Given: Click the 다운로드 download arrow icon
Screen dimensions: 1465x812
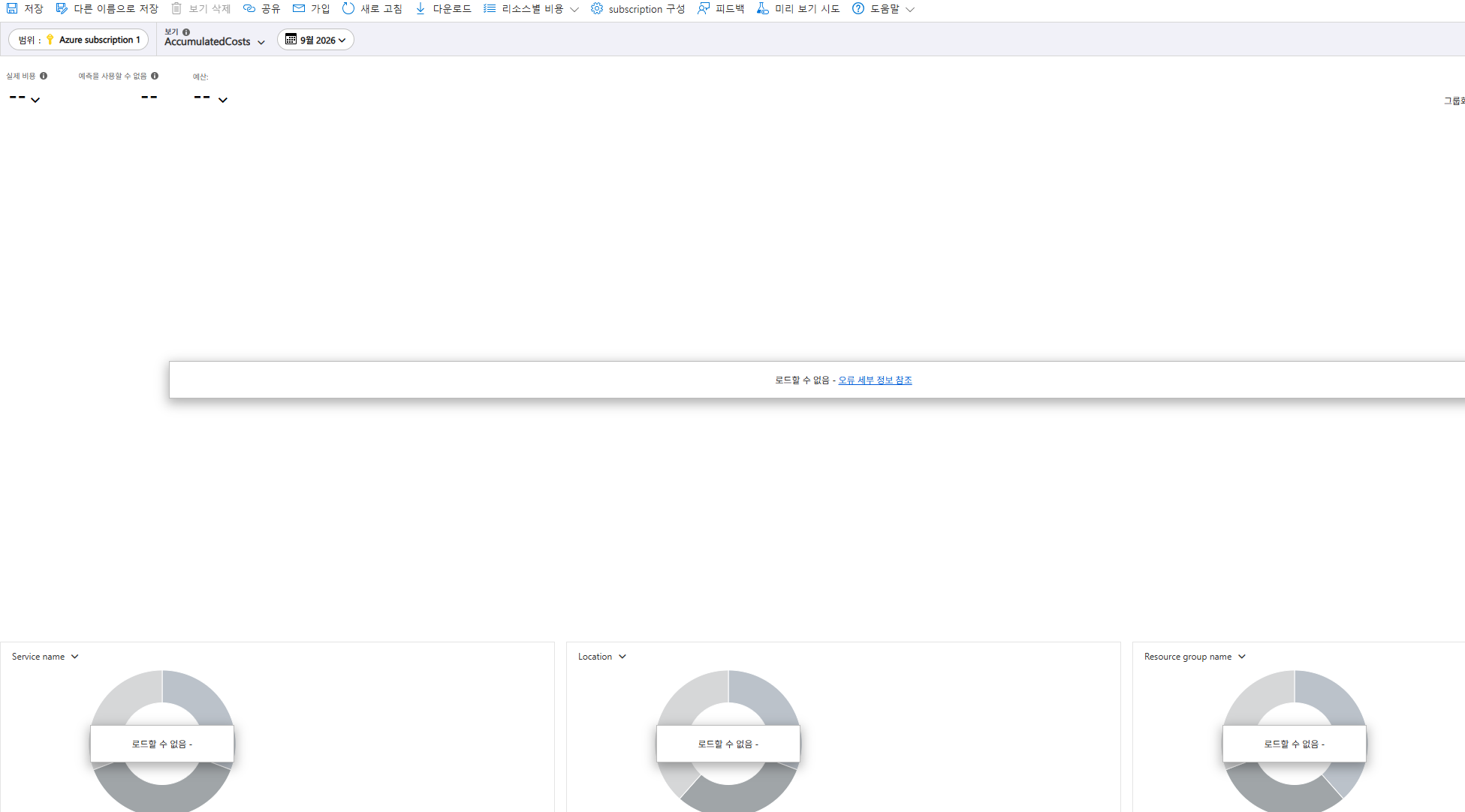Looking at the screenshot, I should 421,9.
